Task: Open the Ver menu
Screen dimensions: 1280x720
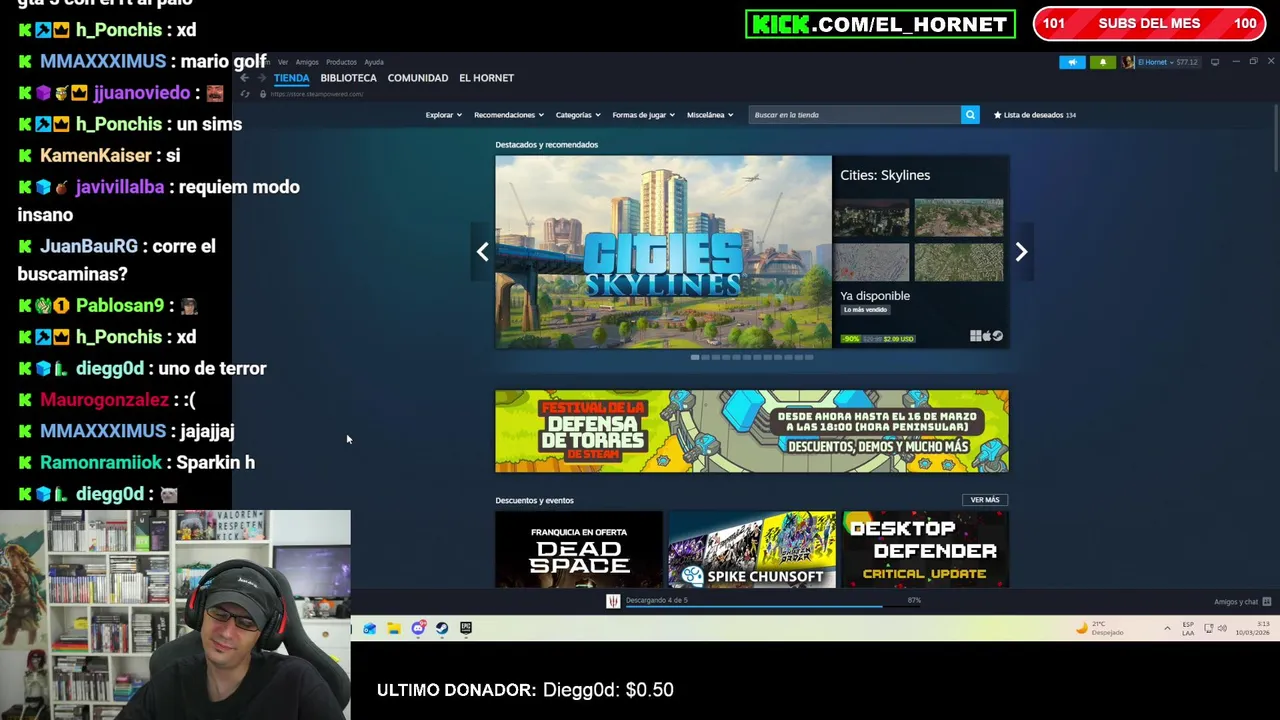Action: coord(283,62)
